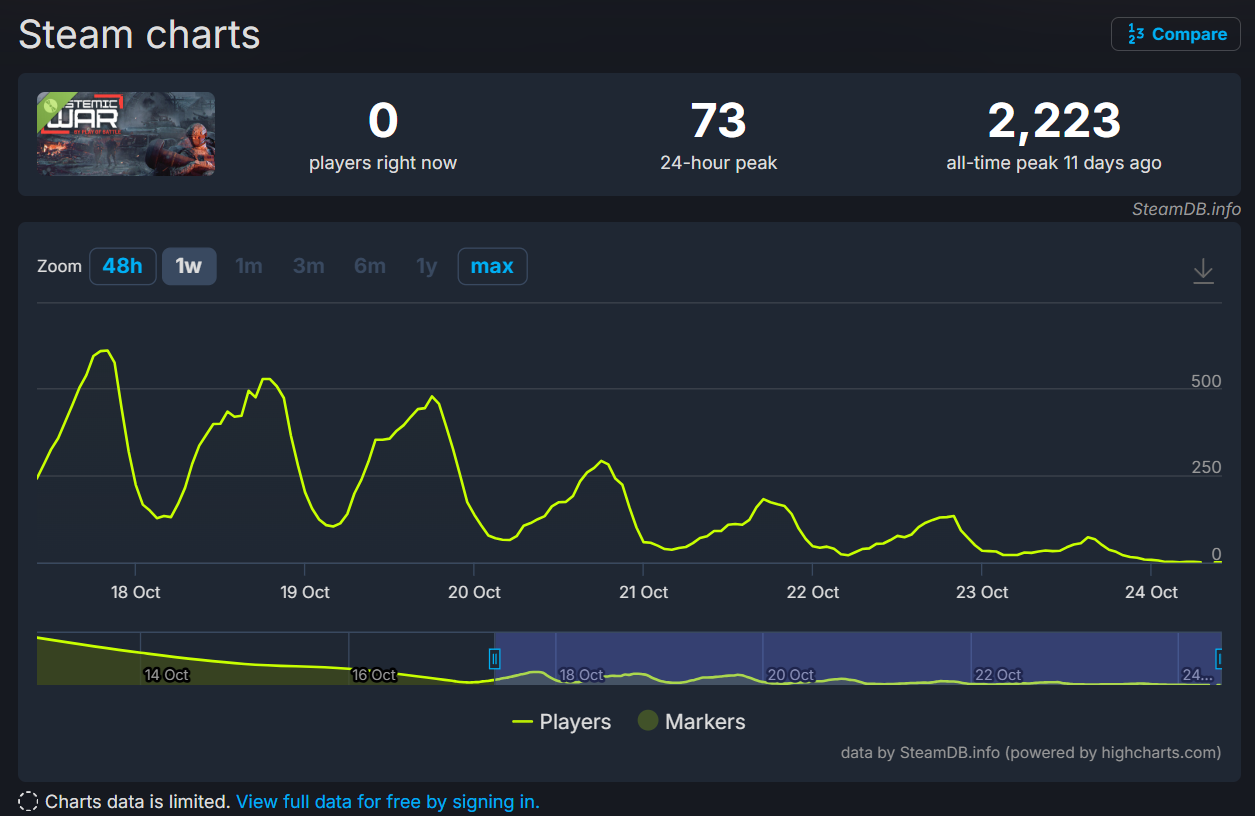This screenshot has height=816, width=1255.
Task: Toggle the Markers series in legend
Action: pyautogui.click(x=692, y=721)
